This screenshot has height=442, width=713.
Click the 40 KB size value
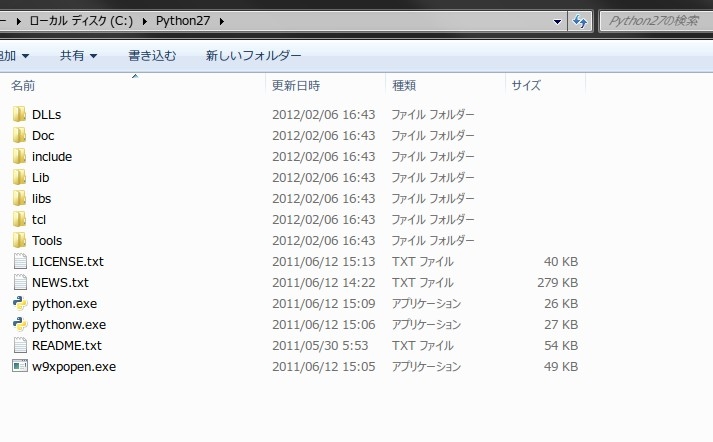point(561,261)
